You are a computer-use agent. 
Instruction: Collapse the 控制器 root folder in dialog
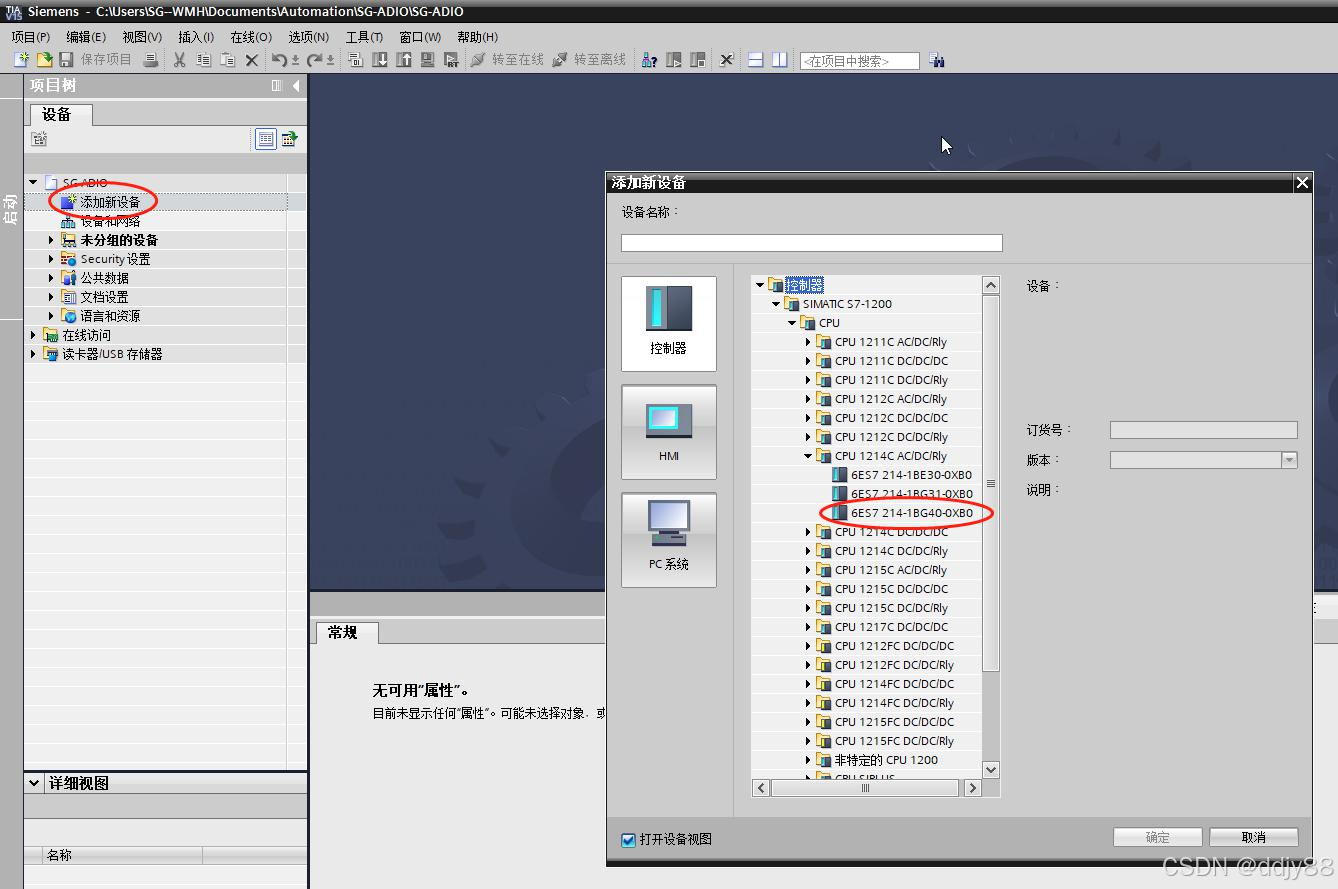point(760,285)
